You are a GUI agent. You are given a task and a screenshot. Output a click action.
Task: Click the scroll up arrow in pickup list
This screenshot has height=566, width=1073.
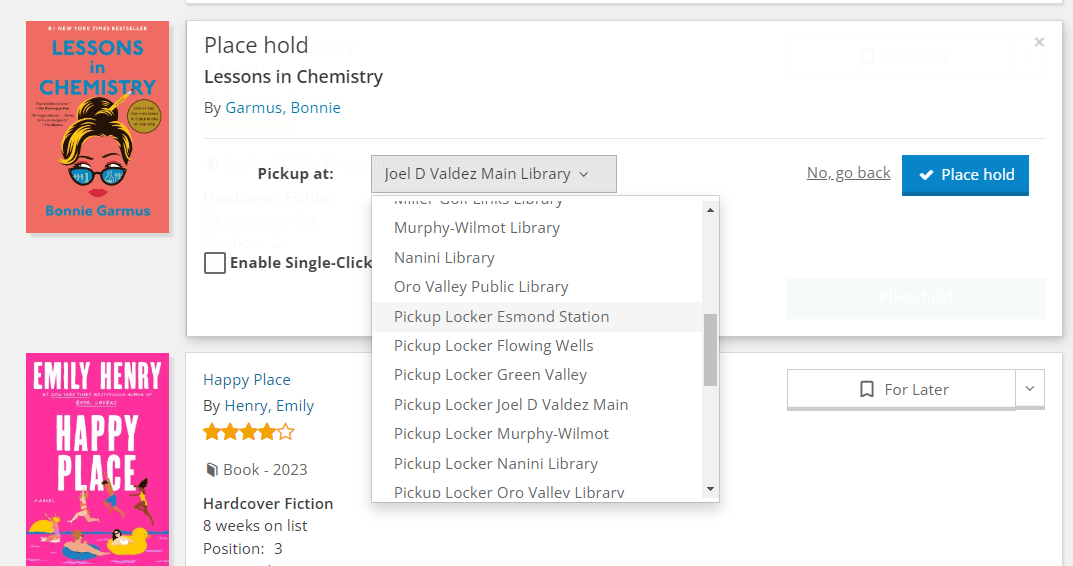point(710,210)
